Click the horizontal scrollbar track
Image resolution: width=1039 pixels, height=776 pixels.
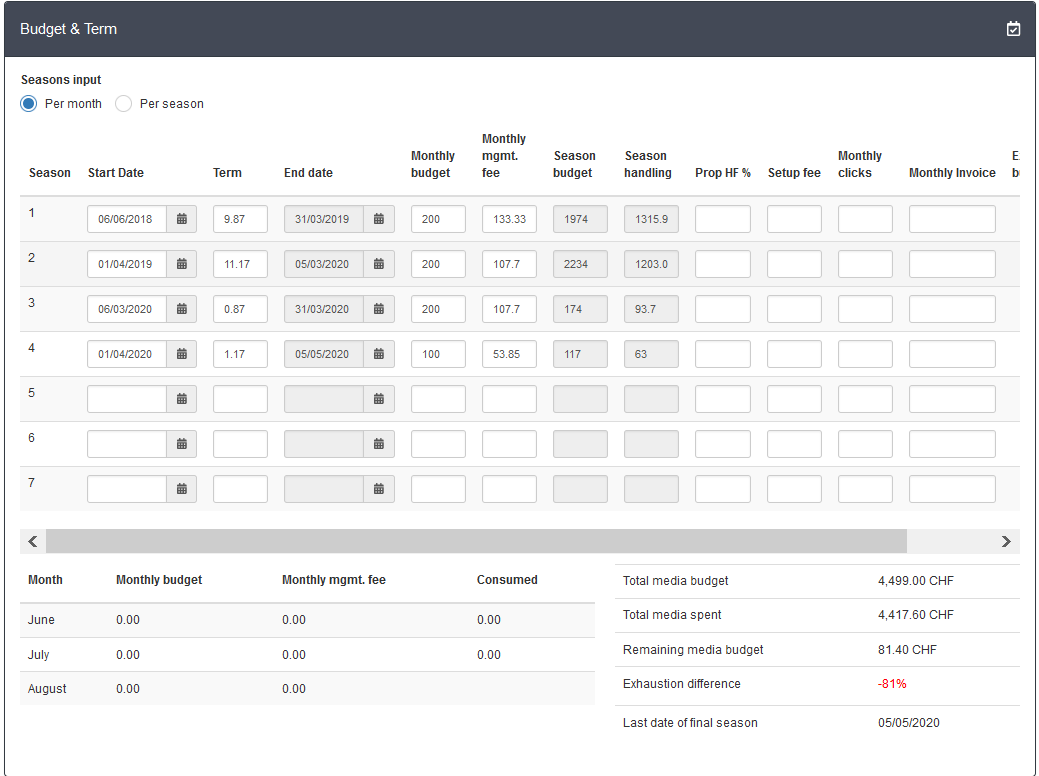pos(950,541)
